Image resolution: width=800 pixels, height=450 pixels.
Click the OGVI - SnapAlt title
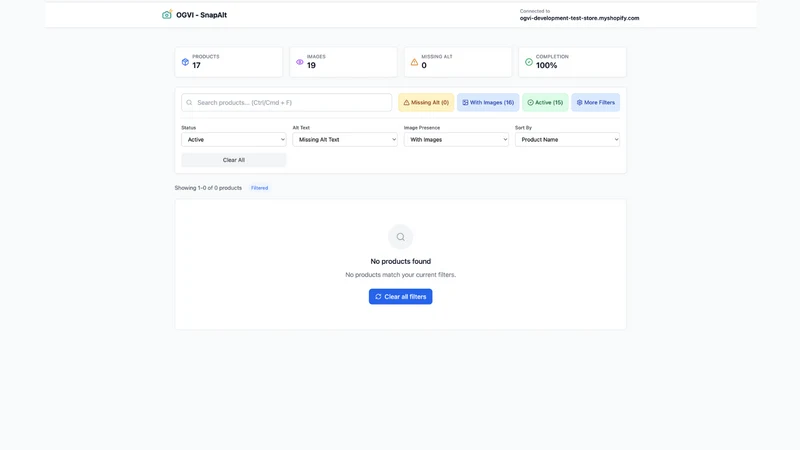[202, 15]
